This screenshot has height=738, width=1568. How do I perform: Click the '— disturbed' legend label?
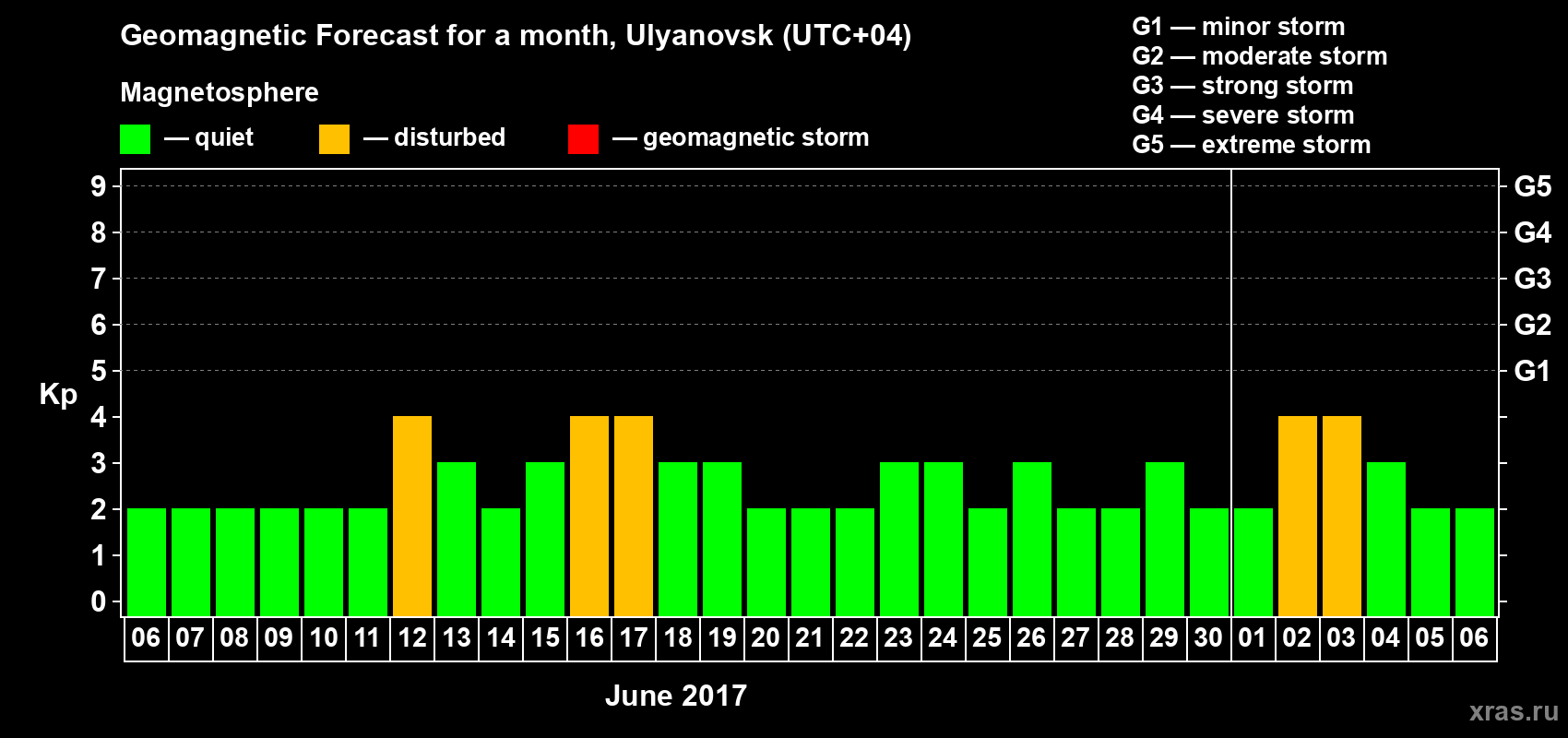click(434, 137)
